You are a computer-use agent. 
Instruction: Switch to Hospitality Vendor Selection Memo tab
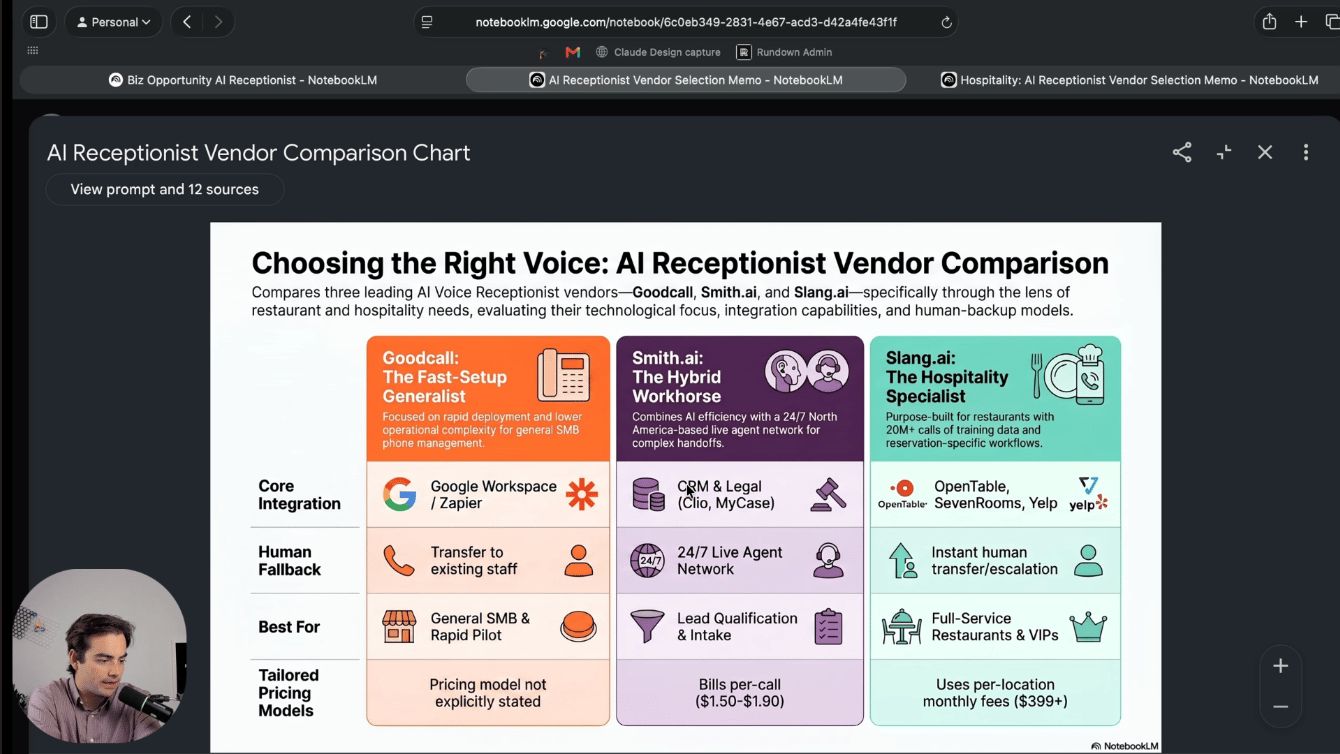pos(1129,80)
